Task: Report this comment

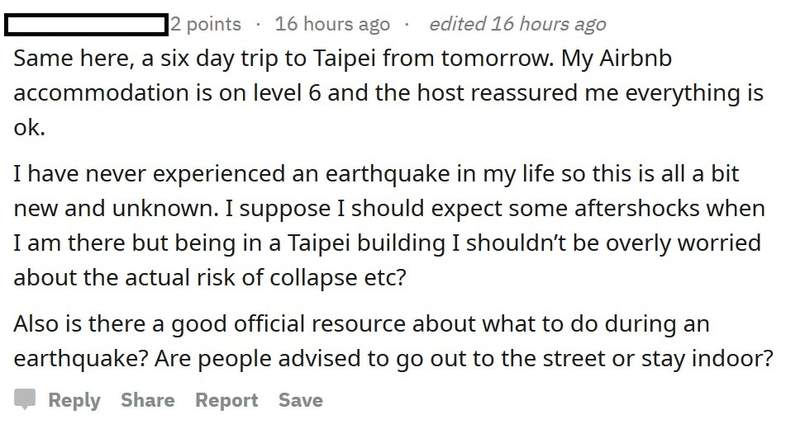Action: [x=226, y=400]
